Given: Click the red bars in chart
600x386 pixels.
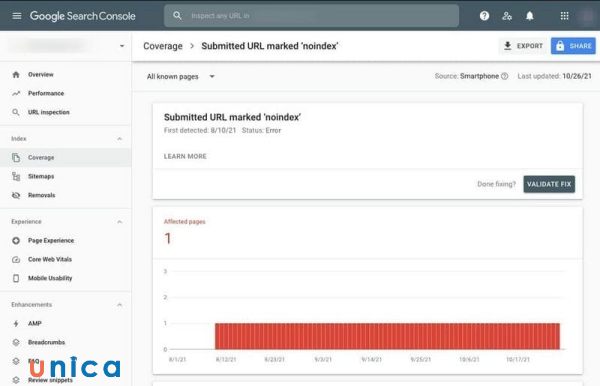Looking at the screenshot, I should pos(387,336).
